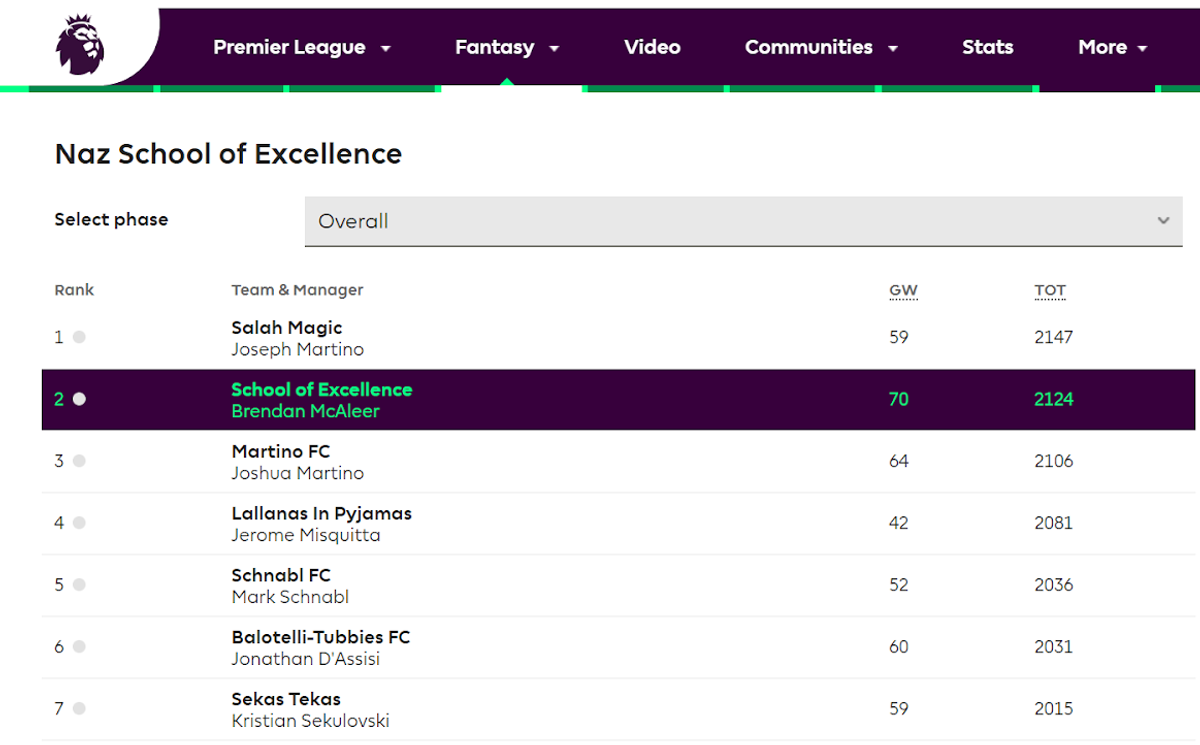Go to the Video section
The width and height of the screenshot is (1200, 745).
pyautogui.click(x=652, y=47)
